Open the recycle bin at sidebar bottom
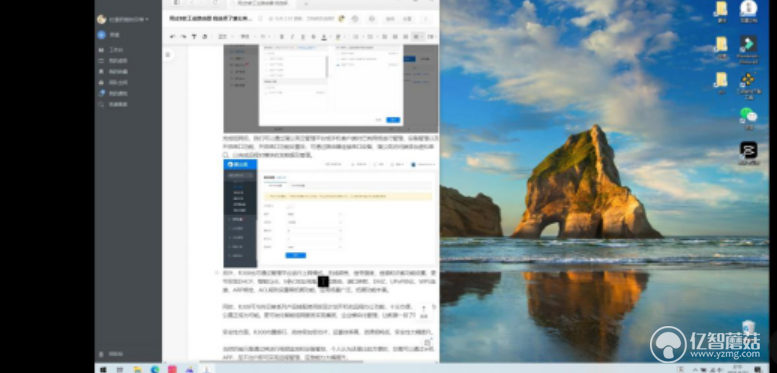 pos(111,354)
